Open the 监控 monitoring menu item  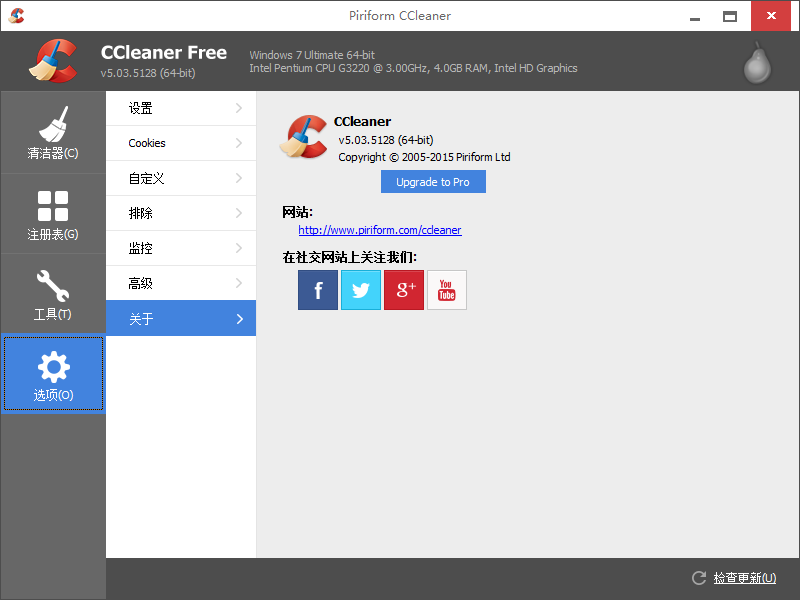click(181, 248)
